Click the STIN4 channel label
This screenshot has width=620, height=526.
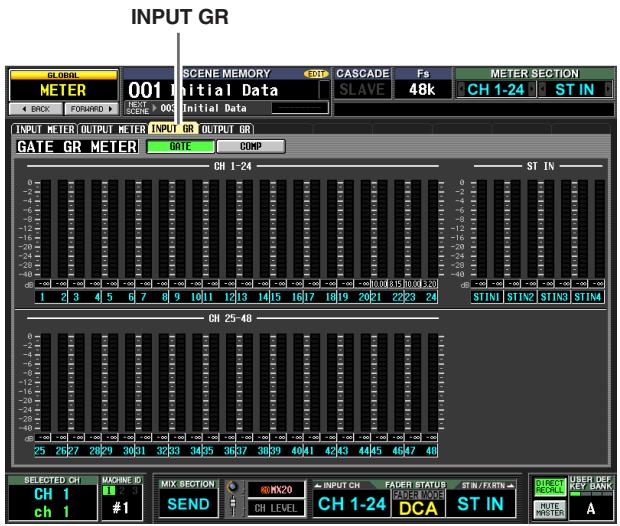click(x=587, y=297)
